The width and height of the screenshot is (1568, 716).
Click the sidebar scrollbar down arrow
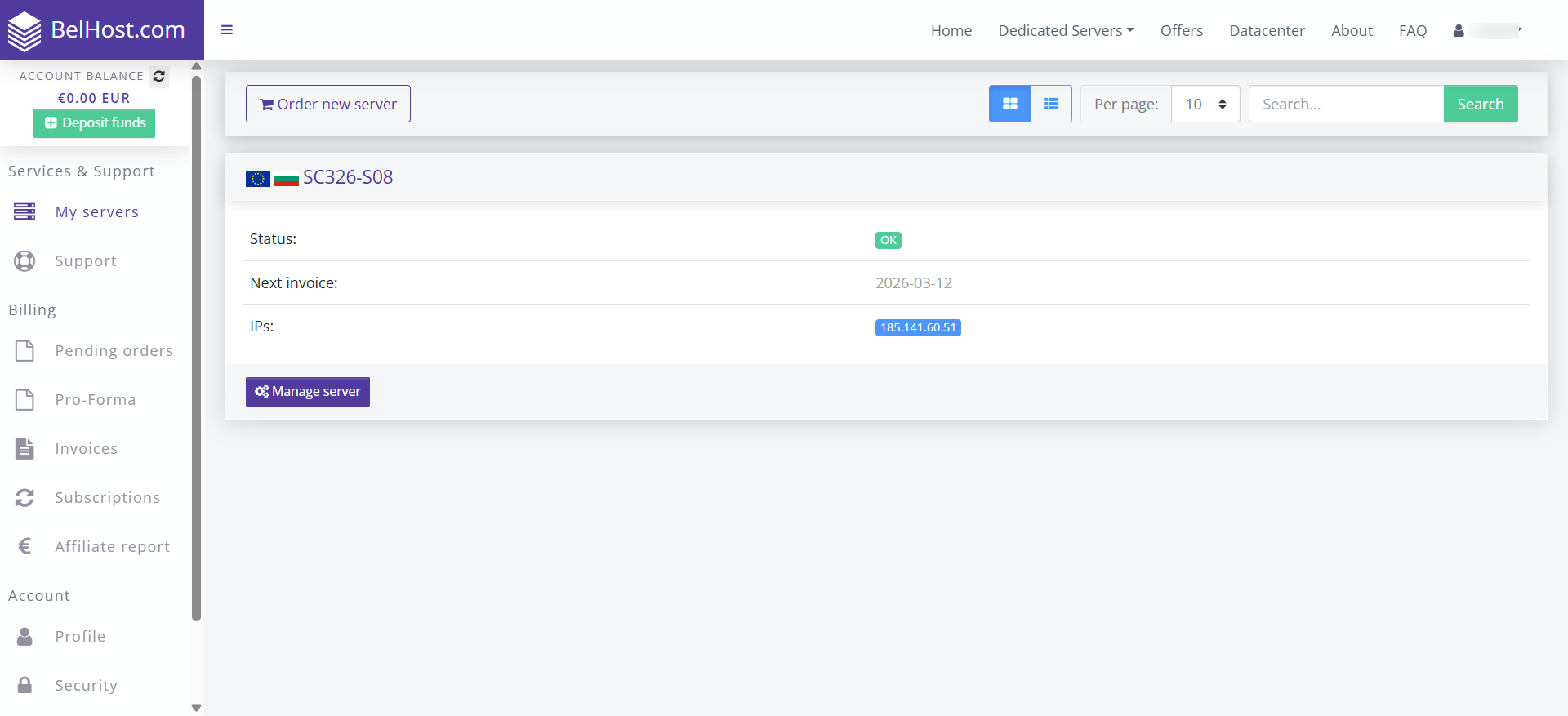[196, 708]
